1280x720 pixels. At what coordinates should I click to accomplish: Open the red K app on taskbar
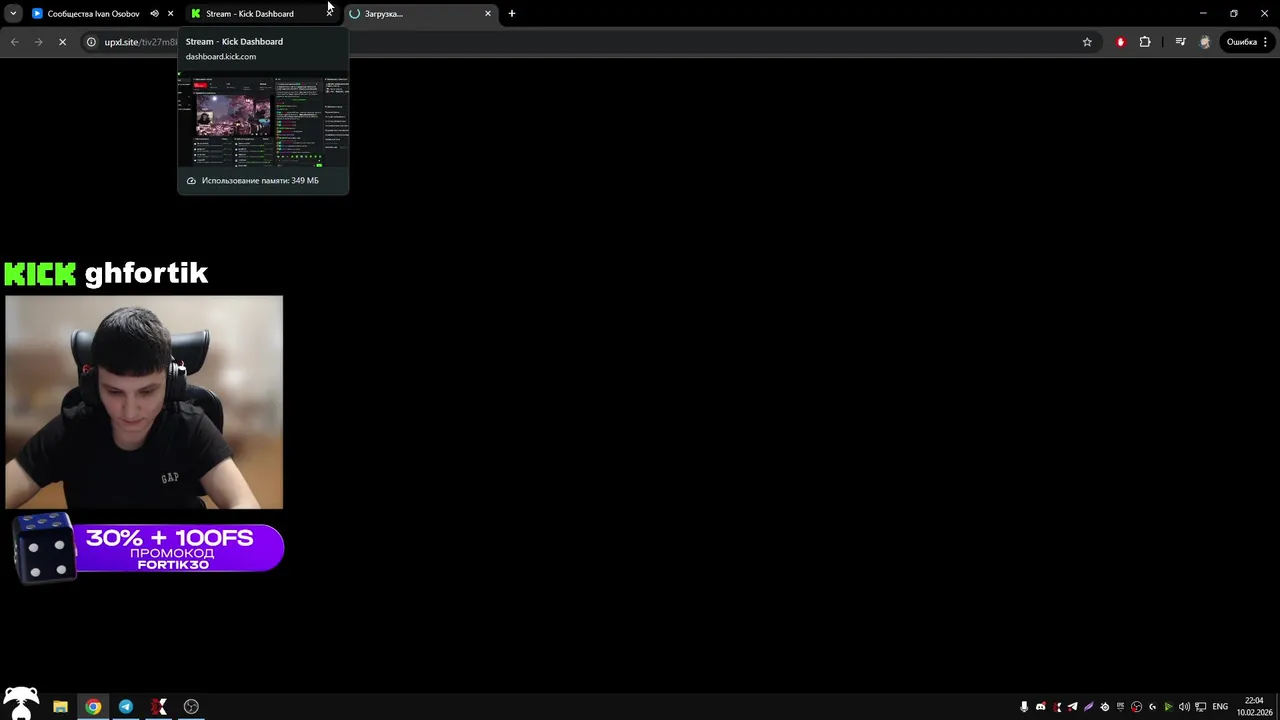point(159,707)
